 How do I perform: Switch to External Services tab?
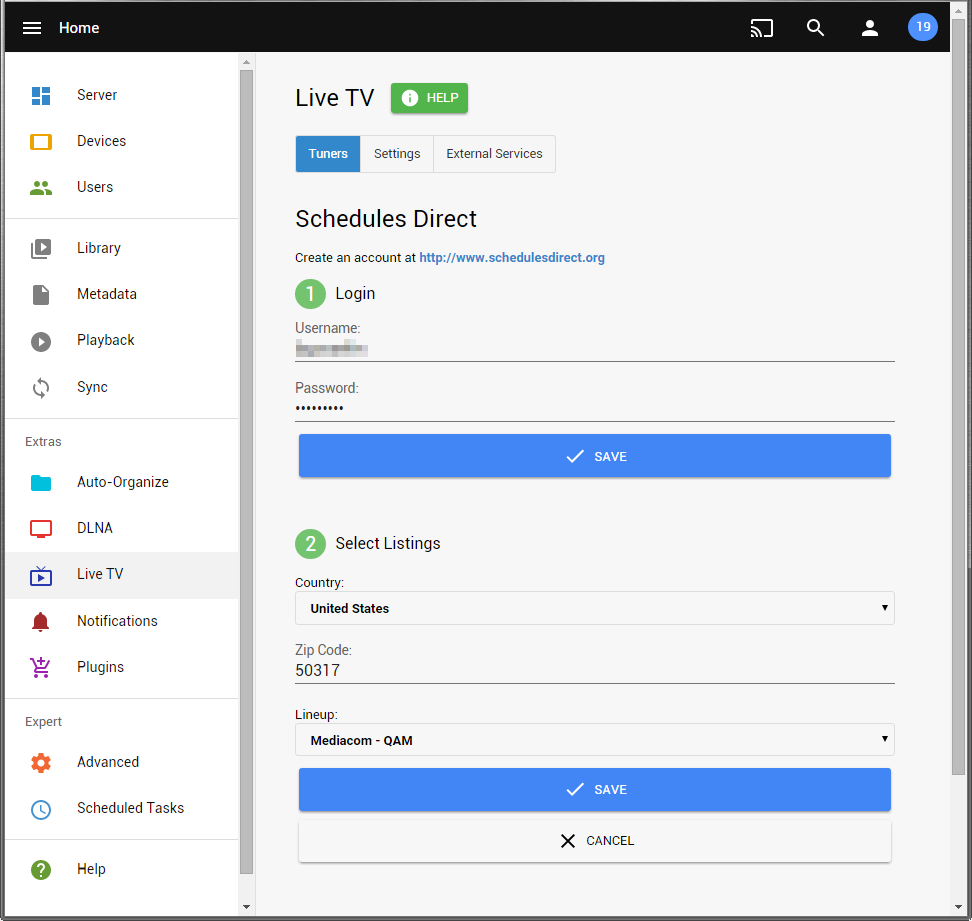pos(494,154)
